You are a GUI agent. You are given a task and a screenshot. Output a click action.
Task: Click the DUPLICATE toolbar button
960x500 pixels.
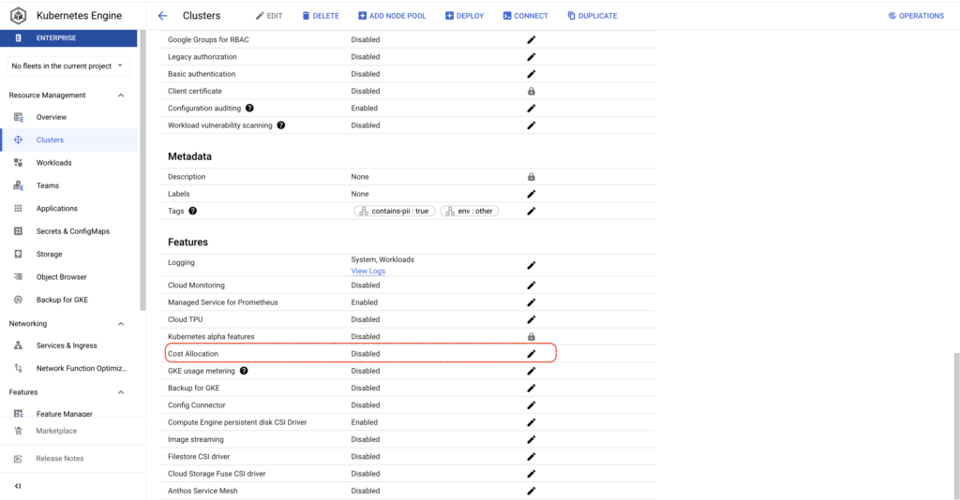coord(592,16)
